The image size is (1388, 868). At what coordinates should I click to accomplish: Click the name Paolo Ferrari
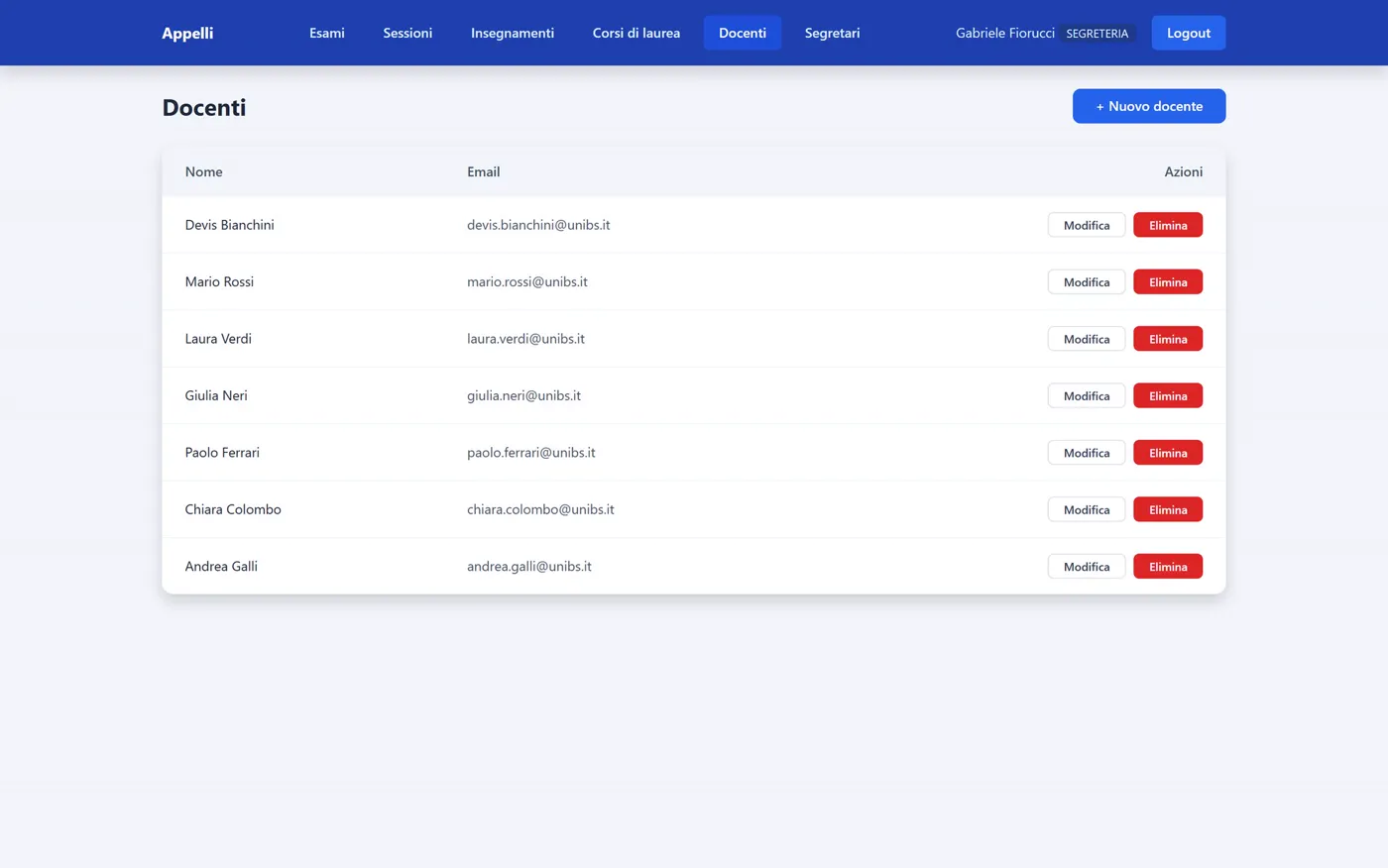pos(222,453)
